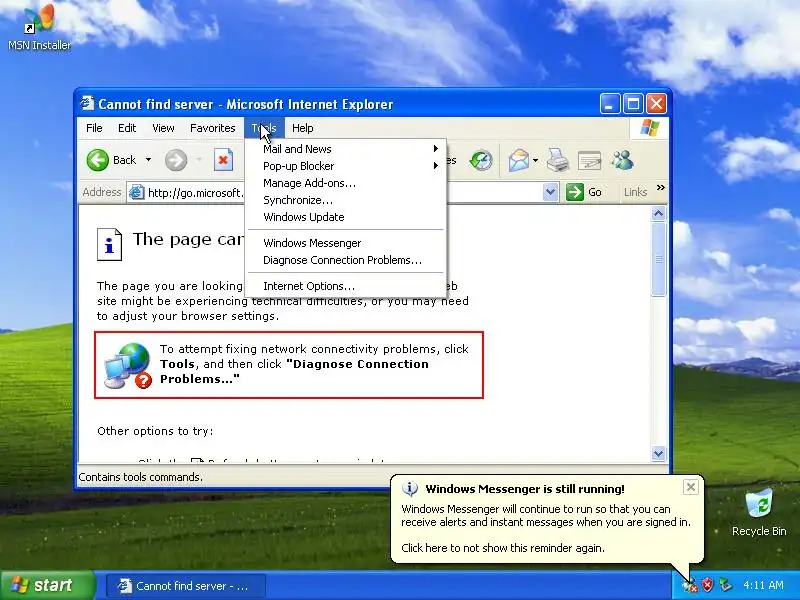
Task: Expand the Back button history dropdown arrow
Action: [148, 160]
